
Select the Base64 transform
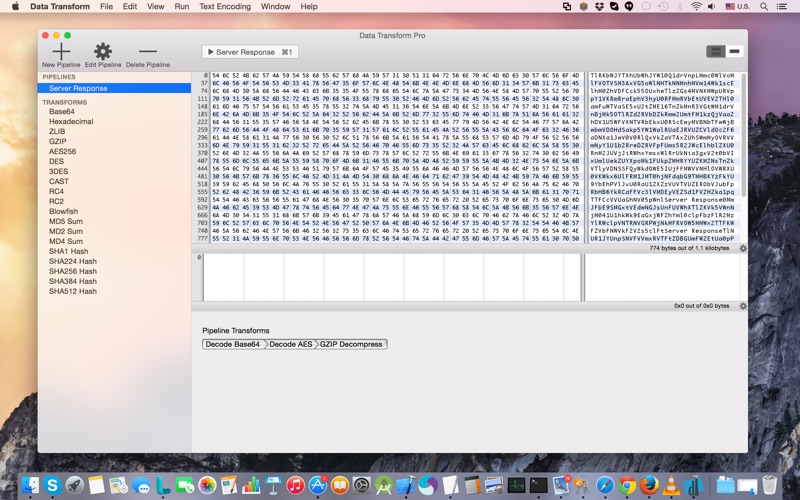62,111
